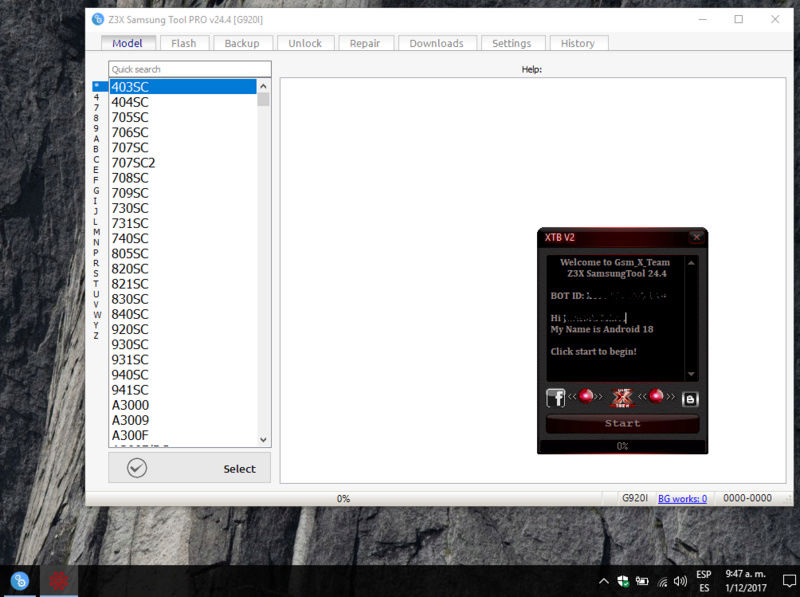Viewport: 800px width, 597px height.
Task: Click the model list scrollbar thumb
Action: [263, 100]
